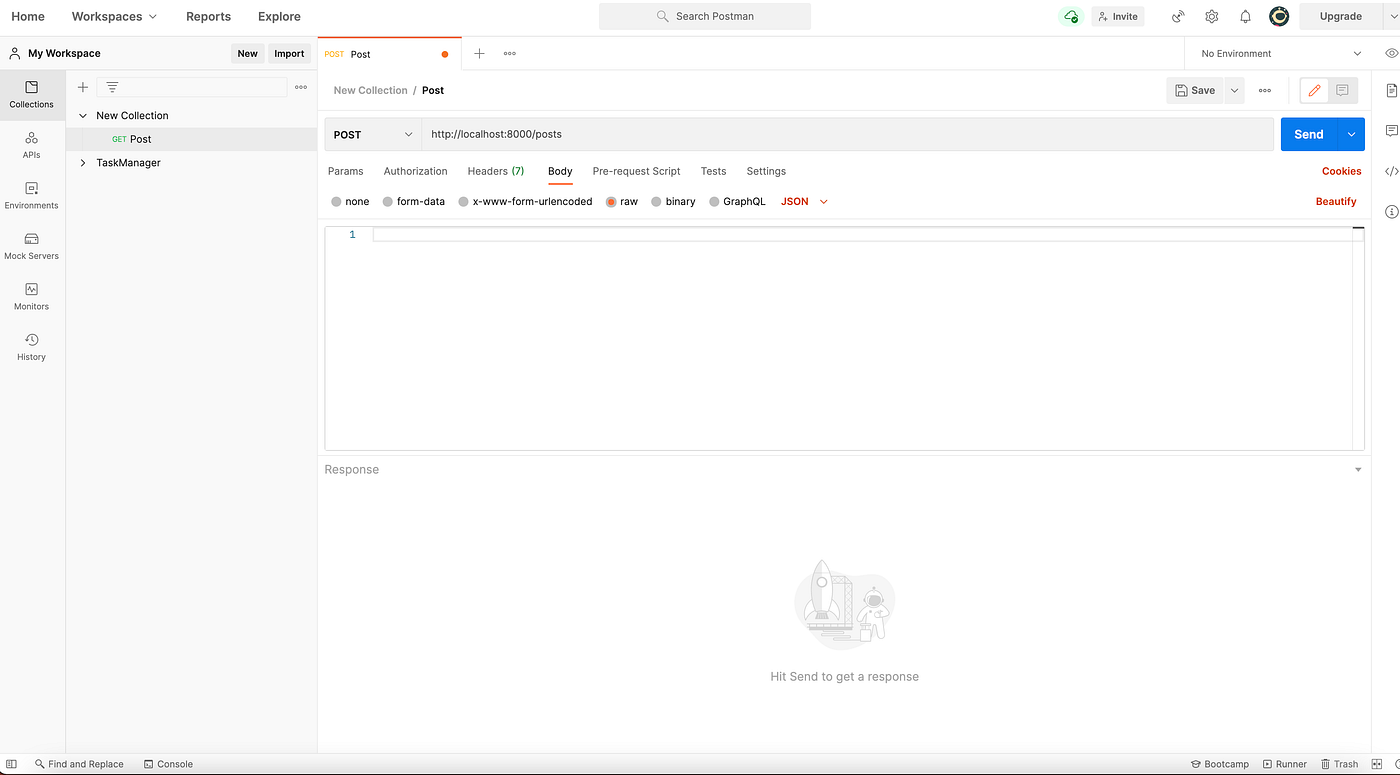
Task: Open the code snippet generator
Action: 1390,171
